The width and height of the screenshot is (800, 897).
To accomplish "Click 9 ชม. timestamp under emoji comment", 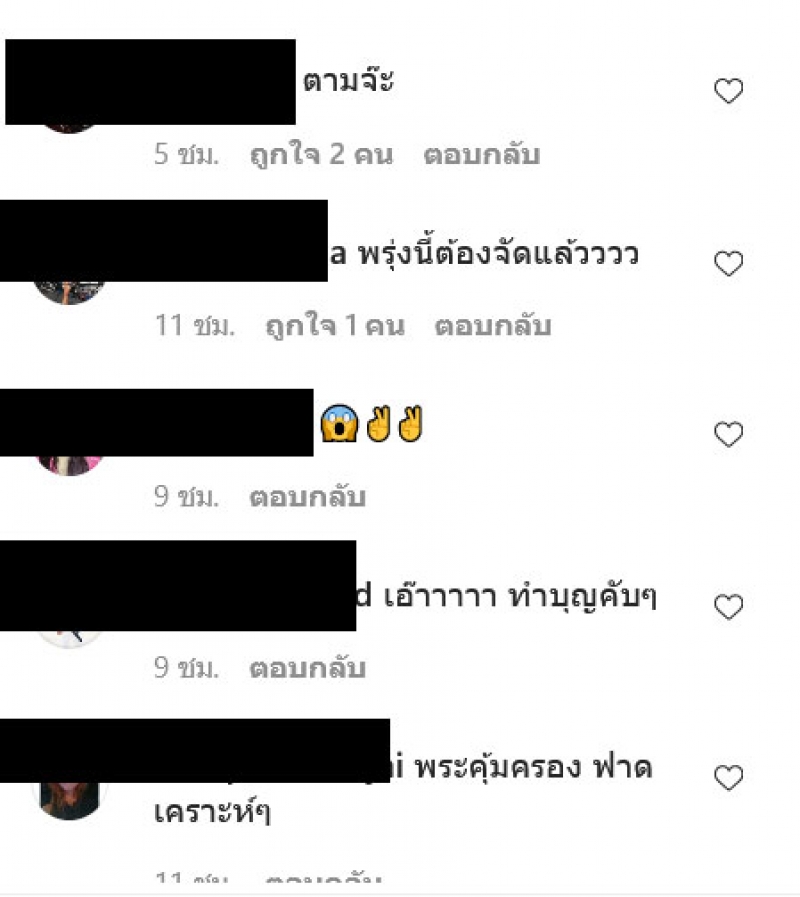I will click(187, 497).
